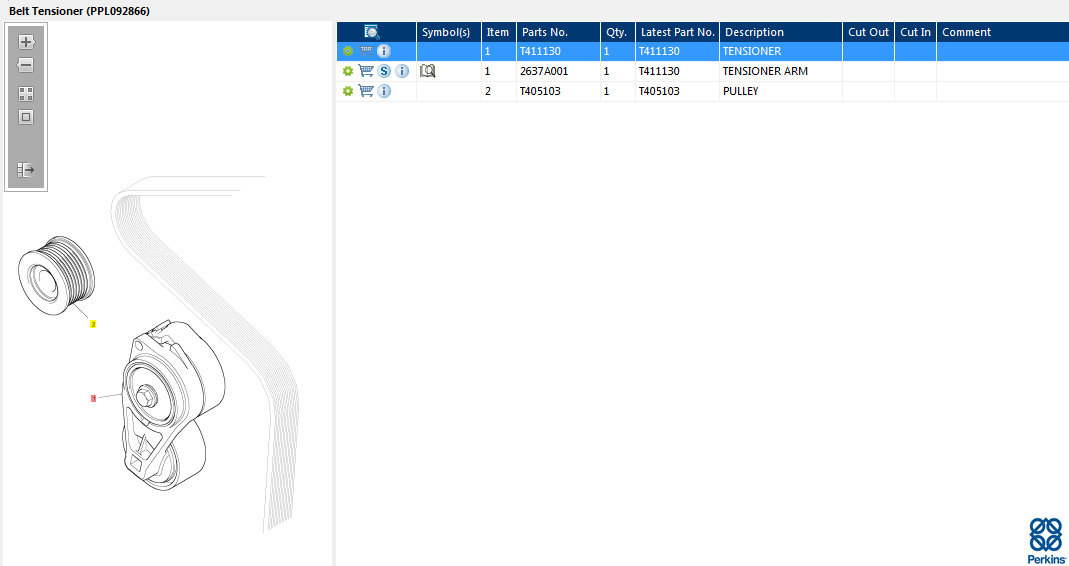Click latest part T405103 in PULLEY row
This screenshot has height=566, width=1069.
pos(659,91)
